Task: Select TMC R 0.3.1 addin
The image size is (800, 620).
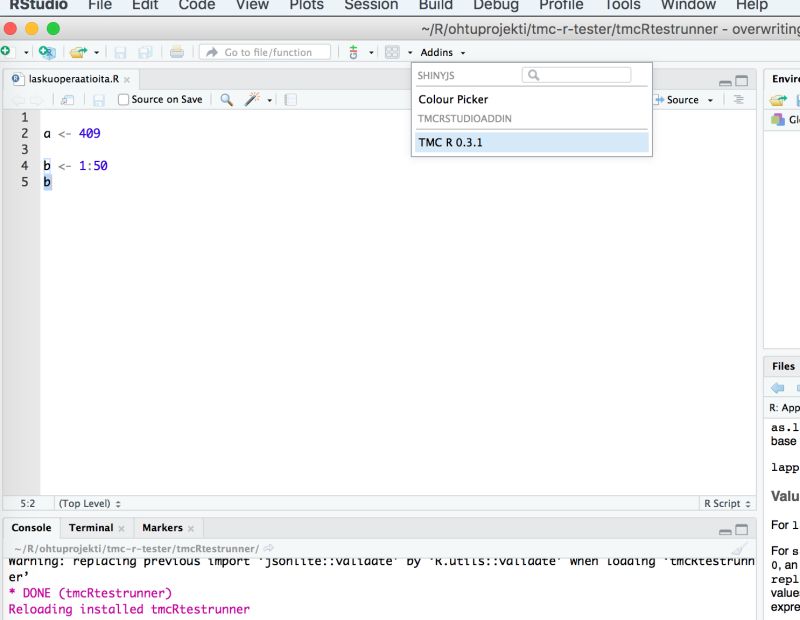Action: pyautogui.click(x=532, y=142)
